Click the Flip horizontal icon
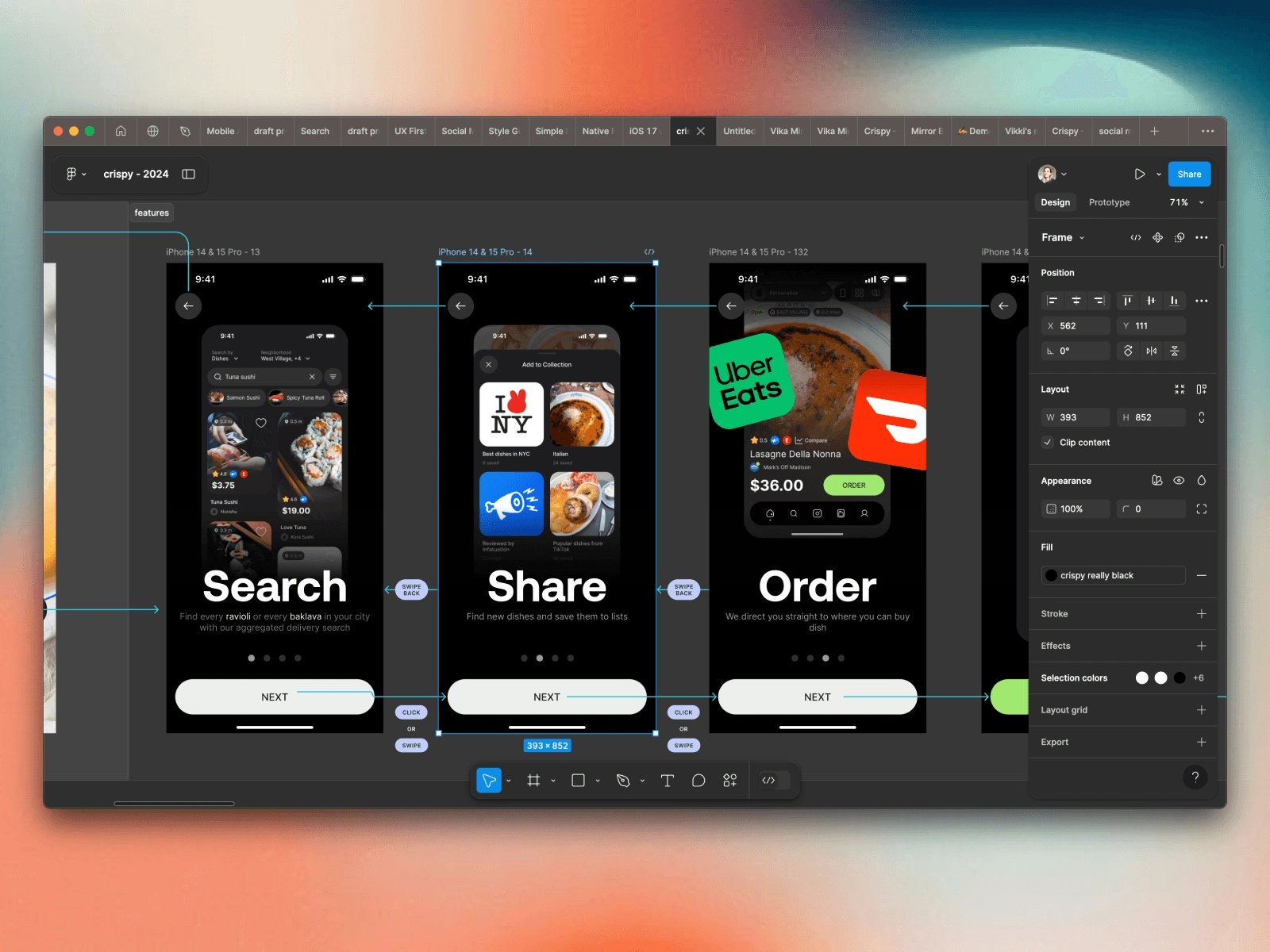The height and width of the screenshot is (952, 1270). (x=1152, y=351)
